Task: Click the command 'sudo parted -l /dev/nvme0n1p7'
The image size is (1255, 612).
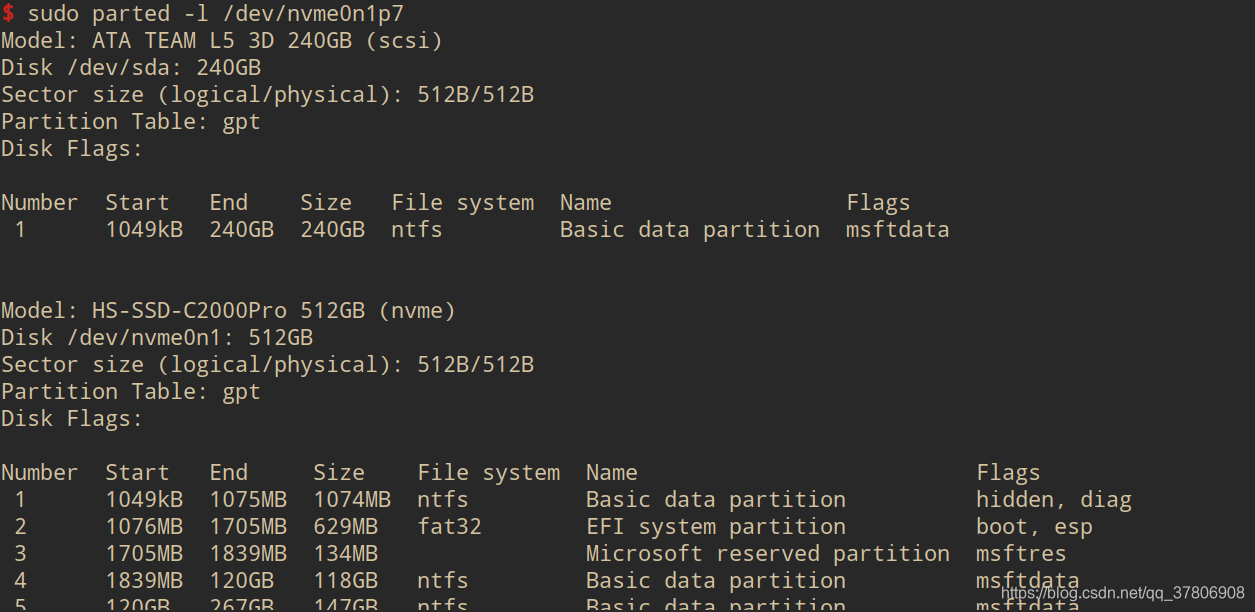Action: [x=216, y=14]
